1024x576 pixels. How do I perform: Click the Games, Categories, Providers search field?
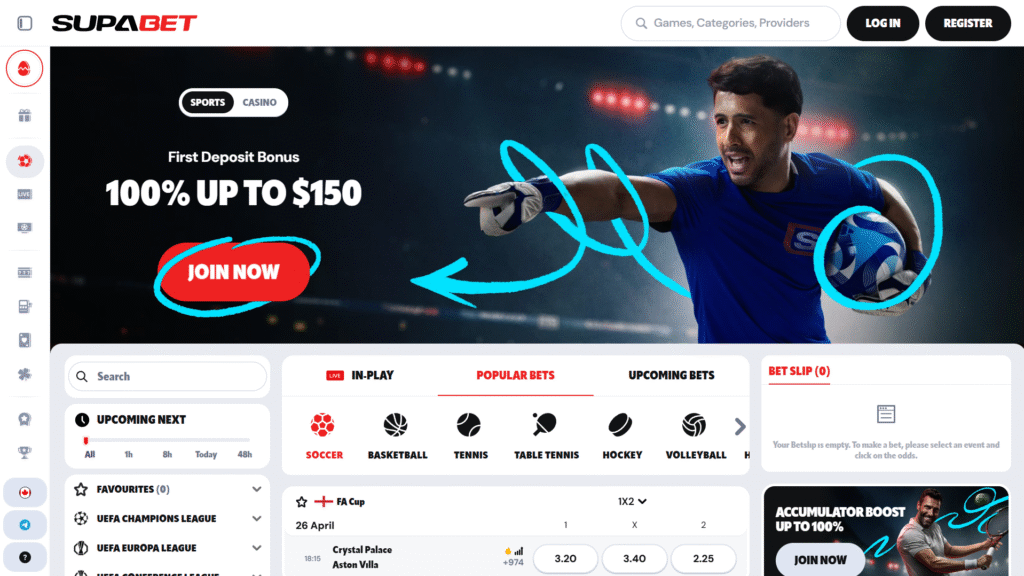point(730,24)
